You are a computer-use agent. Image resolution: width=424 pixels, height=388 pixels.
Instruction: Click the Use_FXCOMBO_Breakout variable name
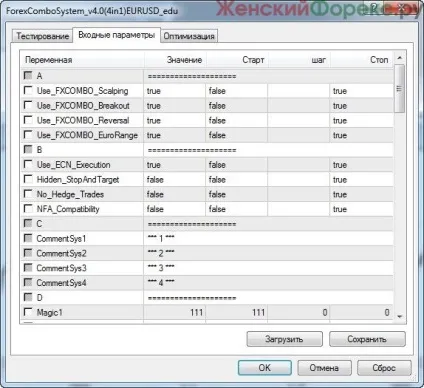(83, 106)
